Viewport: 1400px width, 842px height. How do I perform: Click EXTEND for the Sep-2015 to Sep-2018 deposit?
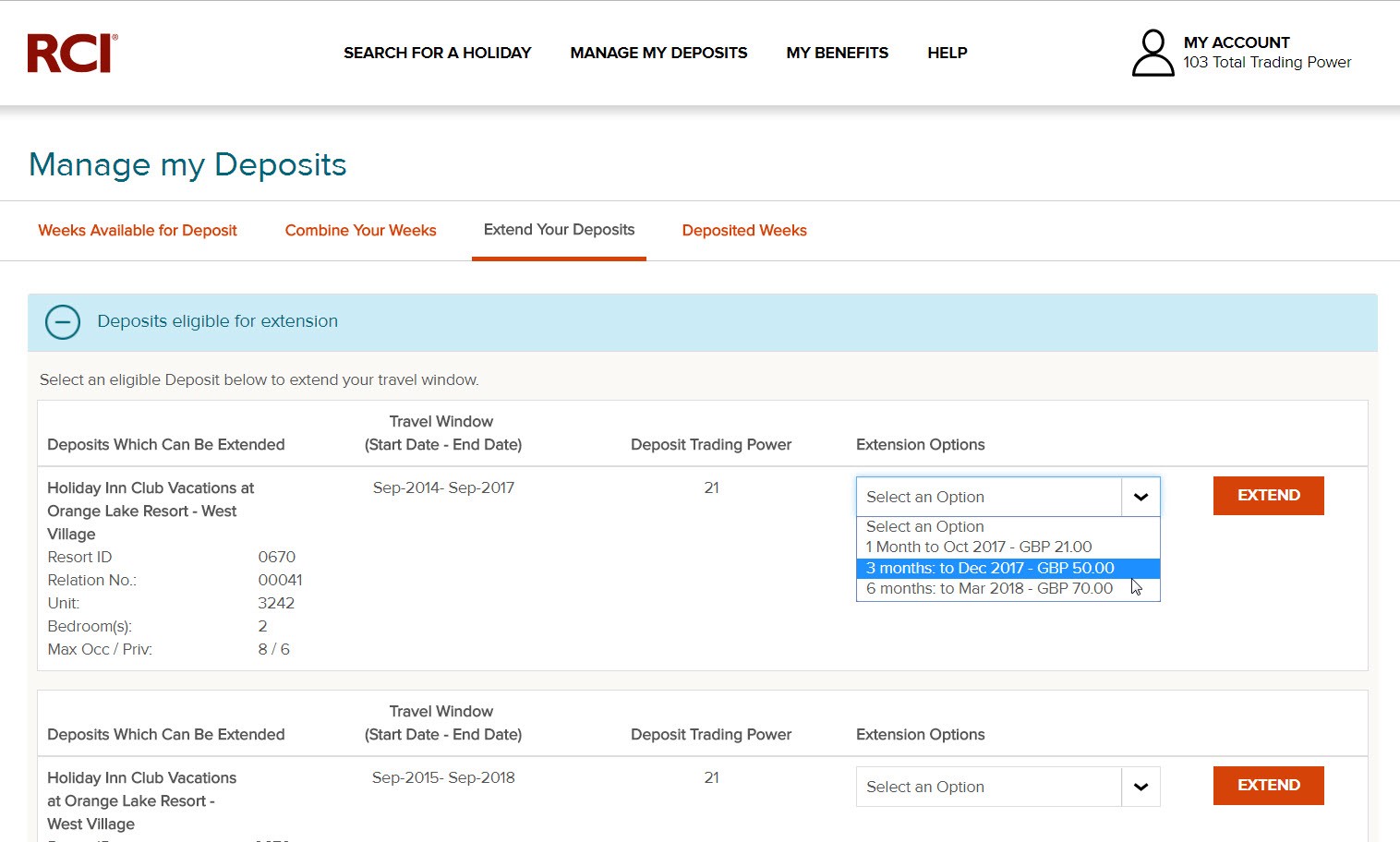pos(1268,786)
